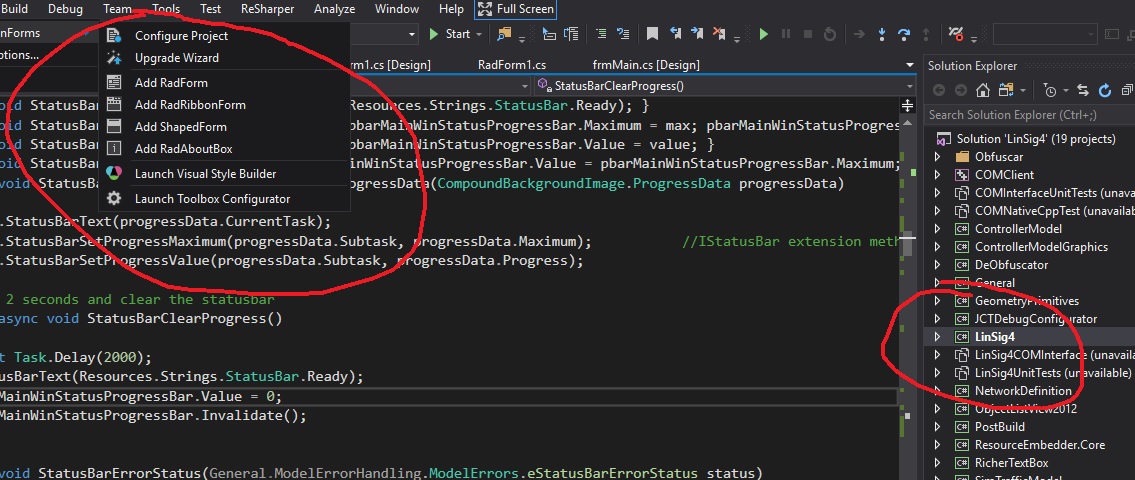Click the green Start debugging button

450,34
